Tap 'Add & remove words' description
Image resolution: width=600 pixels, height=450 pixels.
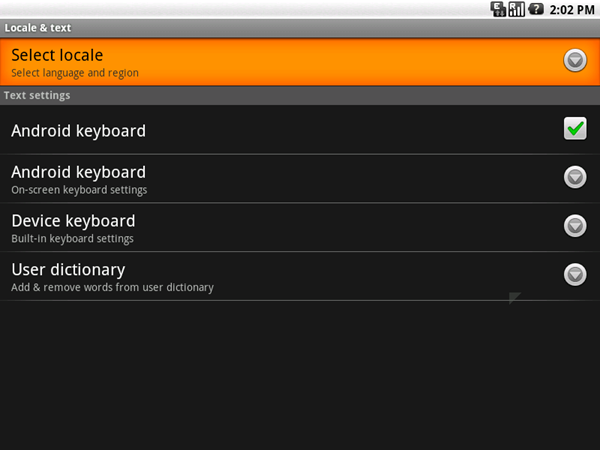[x=112, y=288]
